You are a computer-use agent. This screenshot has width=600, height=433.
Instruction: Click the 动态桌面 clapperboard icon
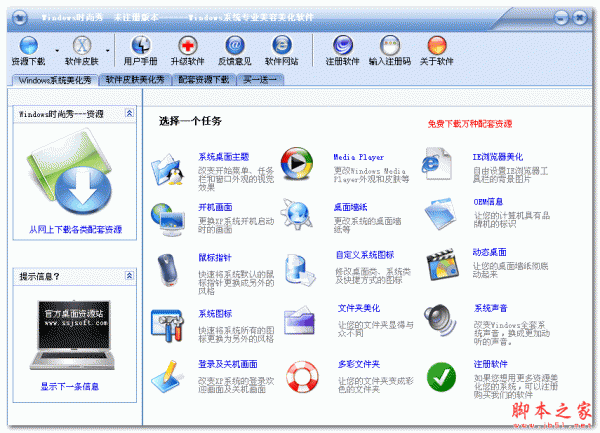tap(442, 265)
